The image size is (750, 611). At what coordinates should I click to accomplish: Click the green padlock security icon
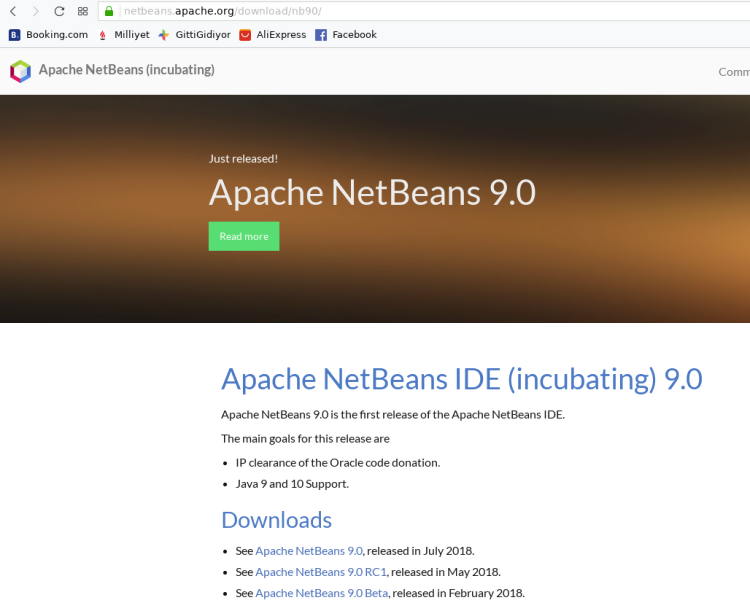(x=109, y=11)
